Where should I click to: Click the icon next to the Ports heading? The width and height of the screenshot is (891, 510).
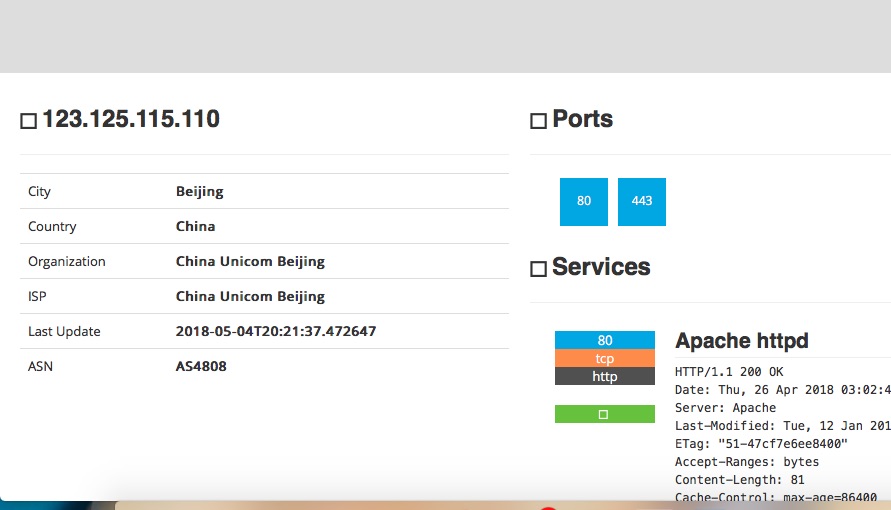[538, 121]
